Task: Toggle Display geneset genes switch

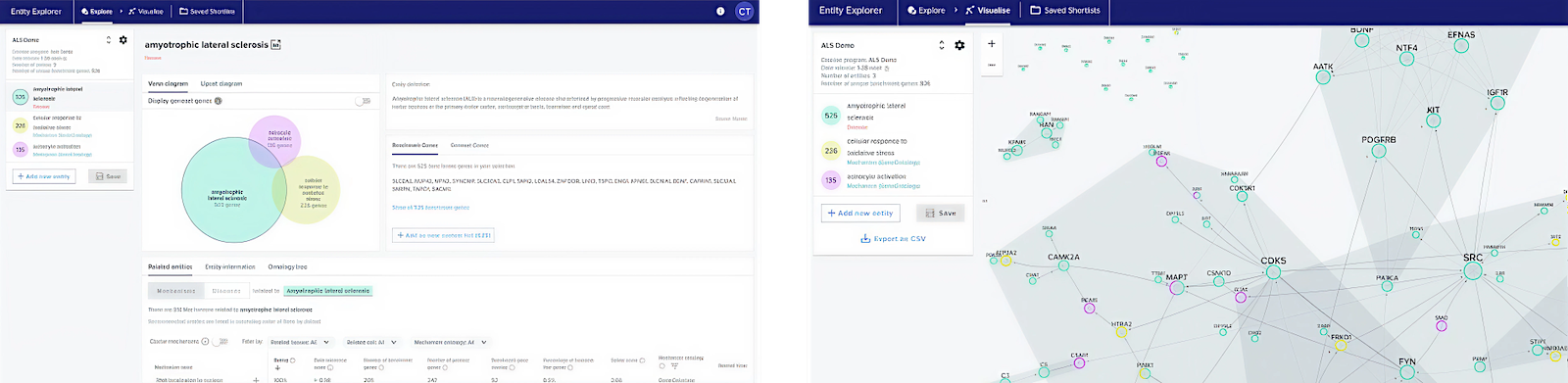Action: point(363,101)
